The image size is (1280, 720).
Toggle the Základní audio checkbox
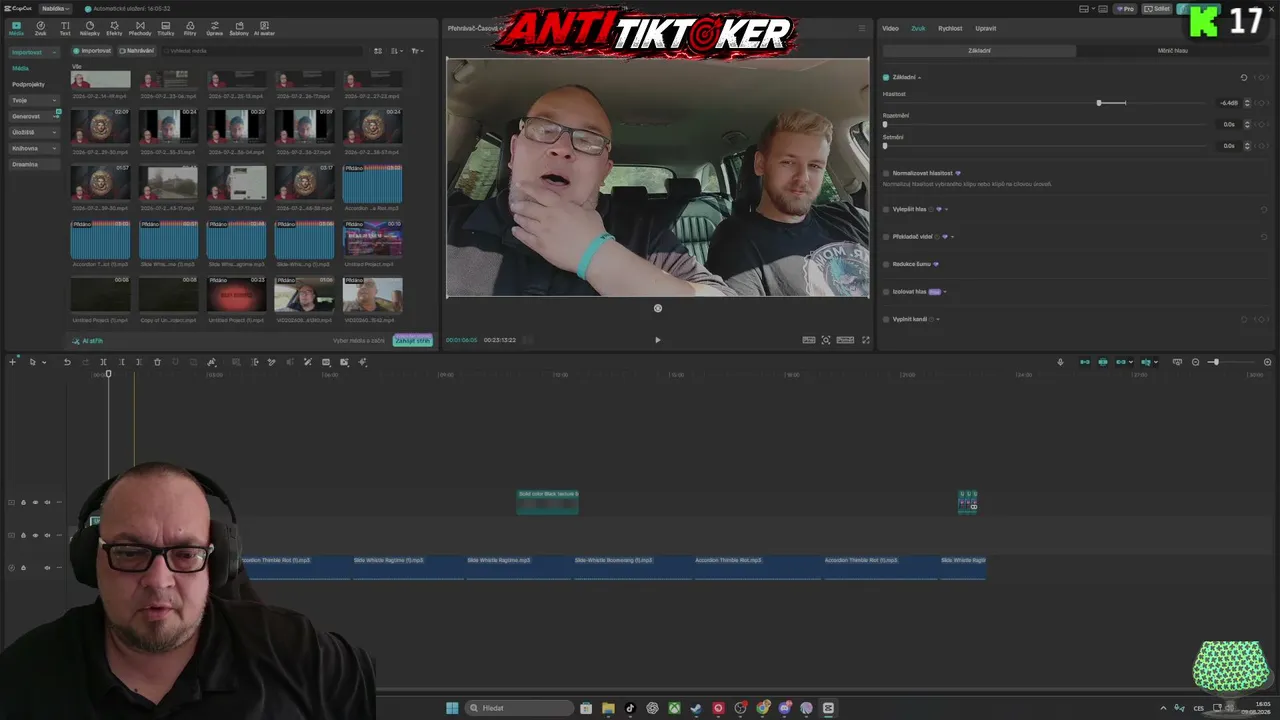[886, 77]
